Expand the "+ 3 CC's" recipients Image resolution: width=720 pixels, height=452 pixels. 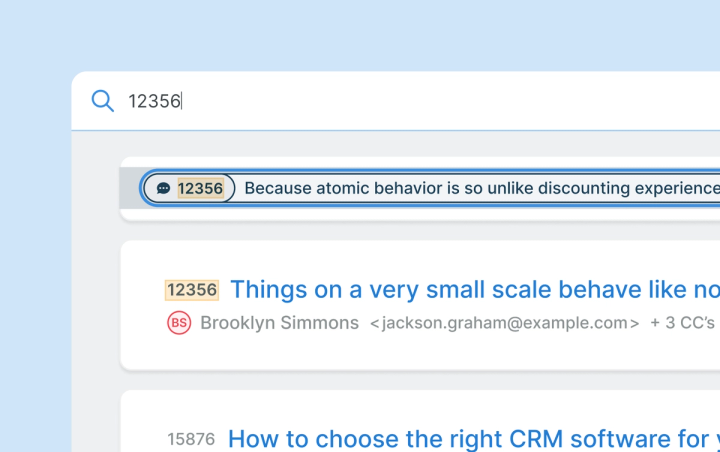682,323
